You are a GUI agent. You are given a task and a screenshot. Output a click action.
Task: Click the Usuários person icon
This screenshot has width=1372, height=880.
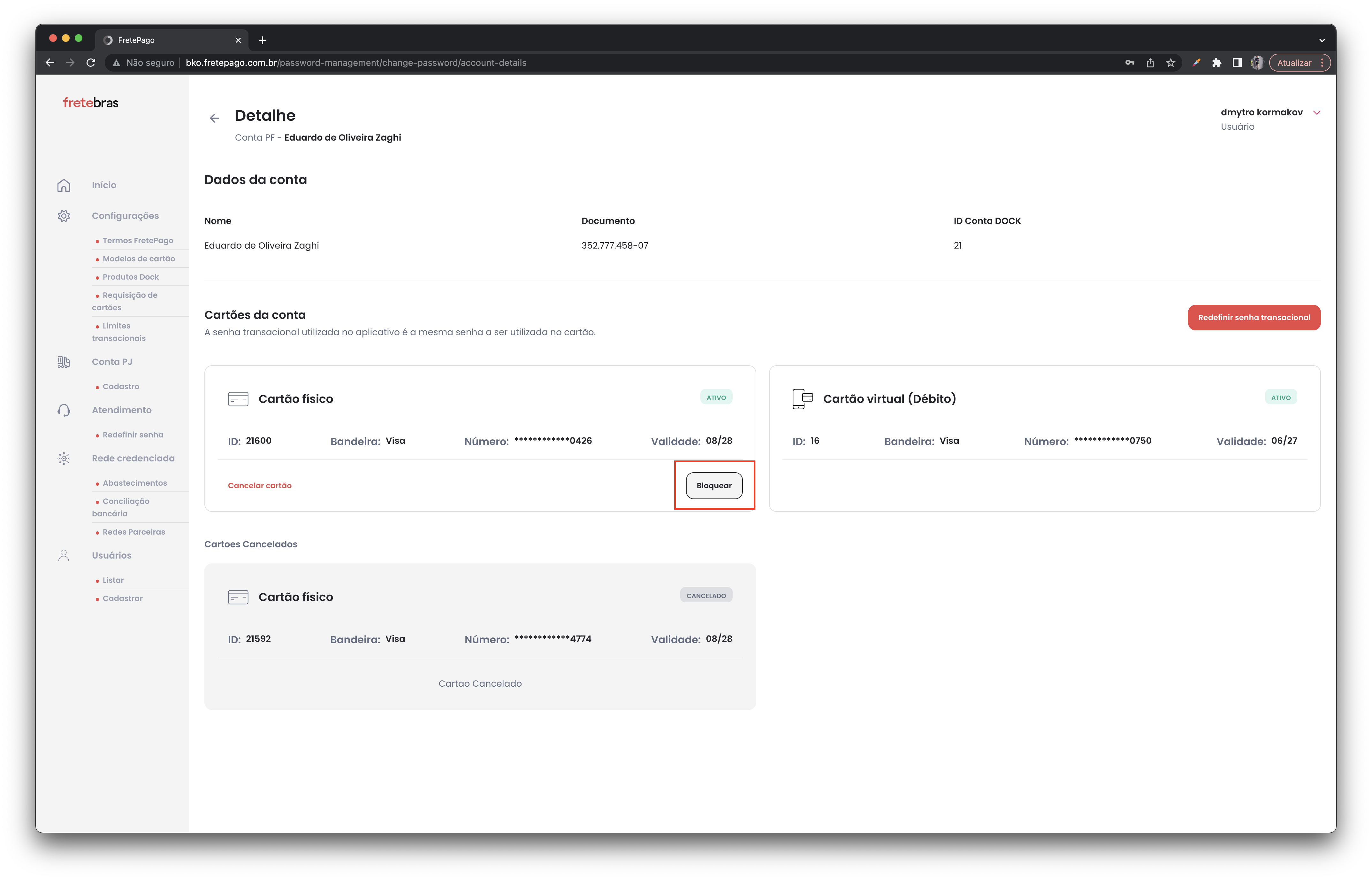tap(64, 555)
